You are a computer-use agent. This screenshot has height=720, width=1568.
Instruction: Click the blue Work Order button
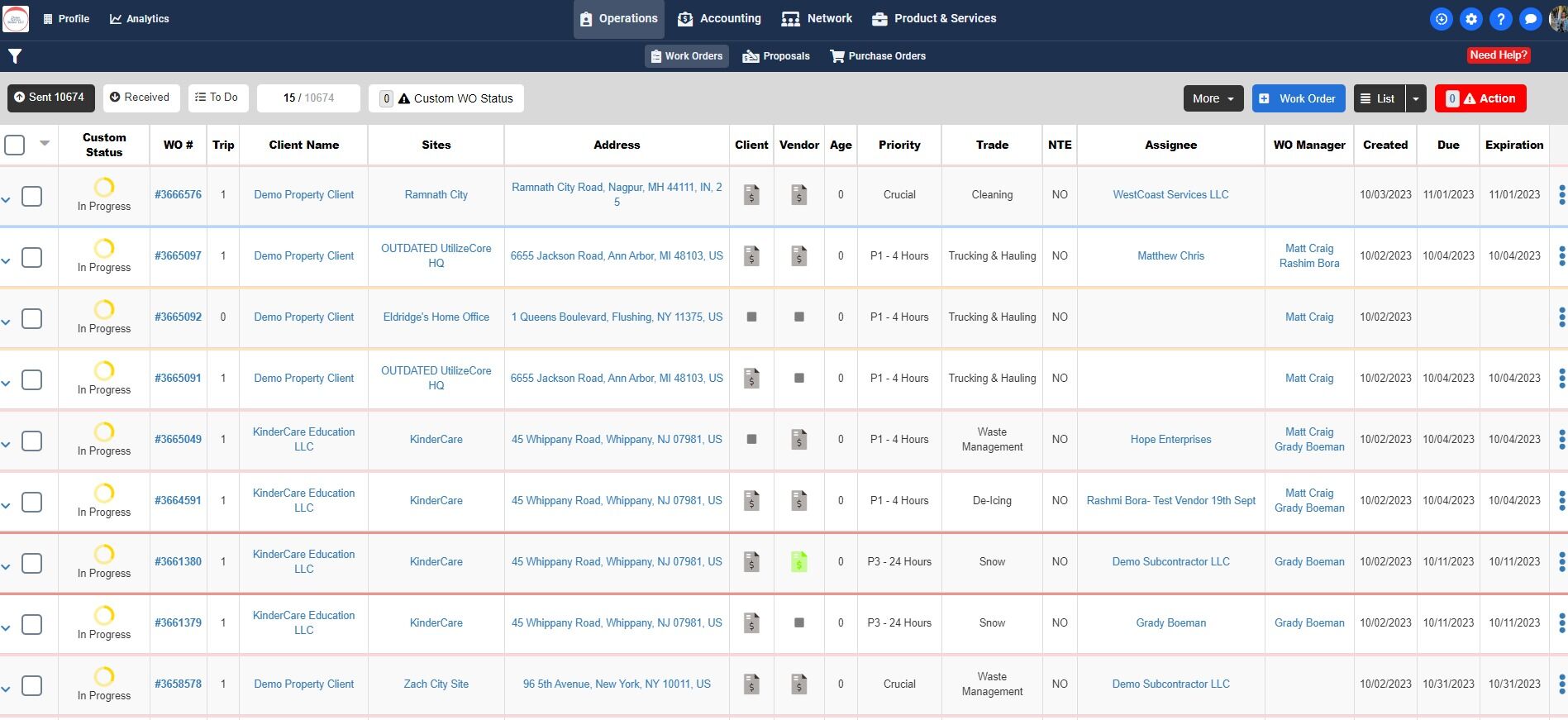click(1298, 98)
